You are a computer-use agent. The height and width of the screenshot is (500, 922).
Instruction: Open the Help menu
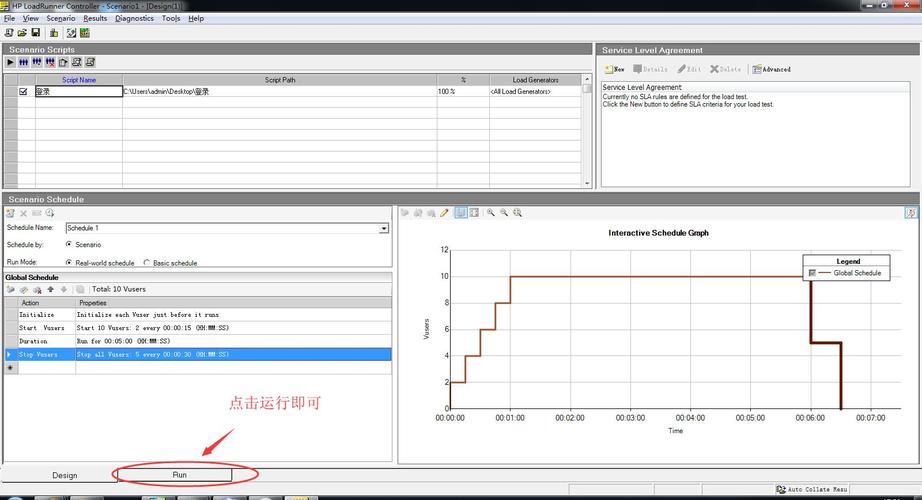coord(196,18)
